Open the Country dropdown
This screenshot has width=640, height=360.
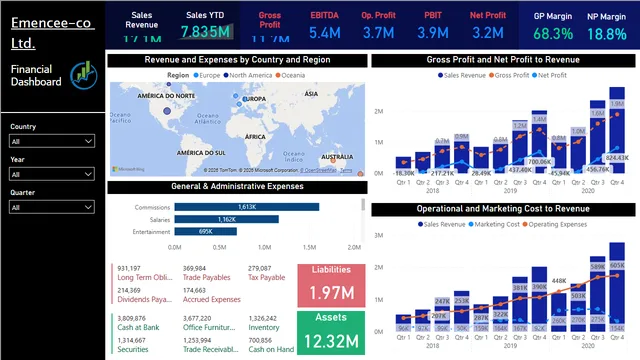coord(52,141)
